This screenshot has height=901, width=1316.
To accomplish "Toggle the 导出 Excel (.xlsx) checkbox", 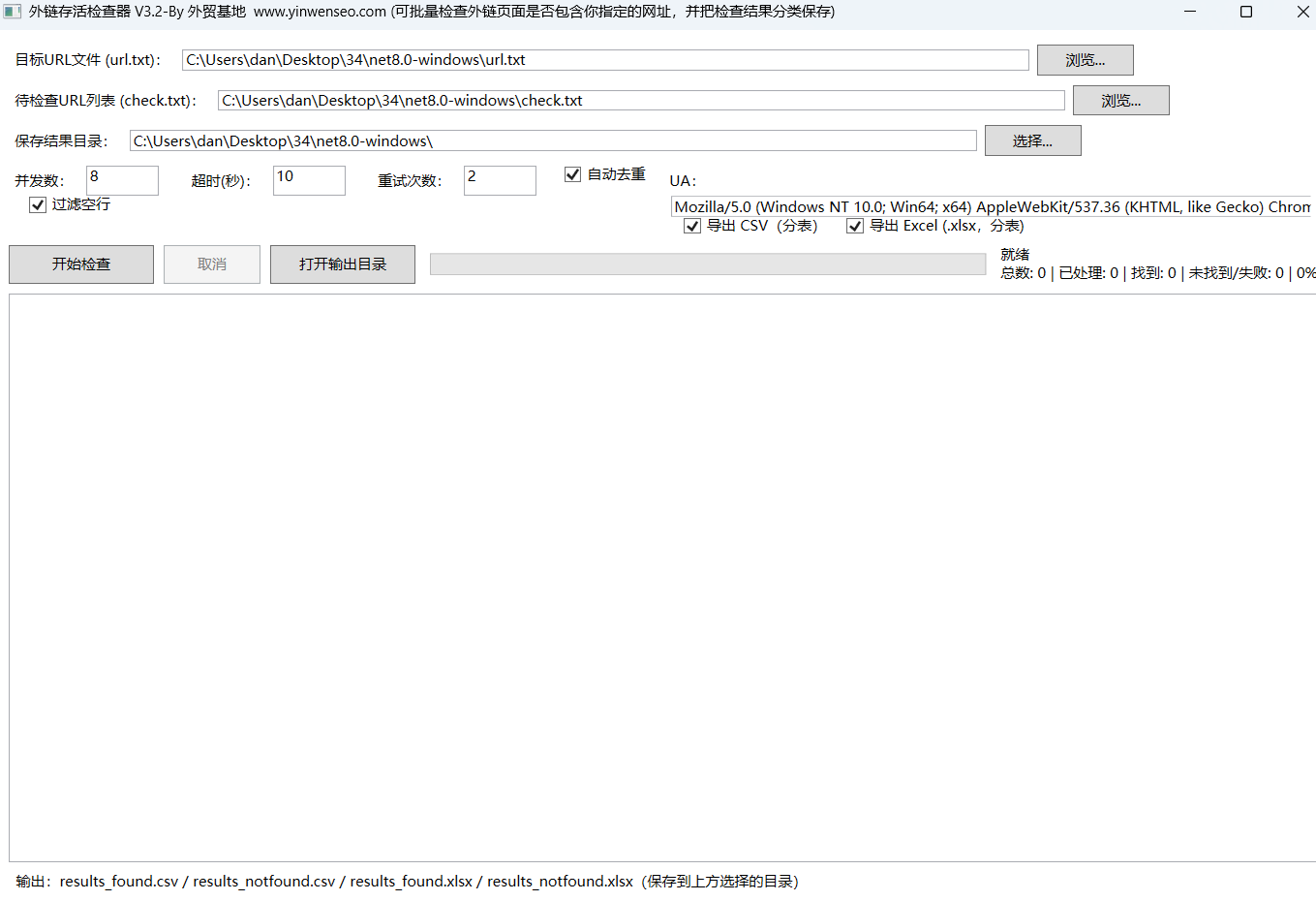I will pyautogui.click(x=855, y=226).
